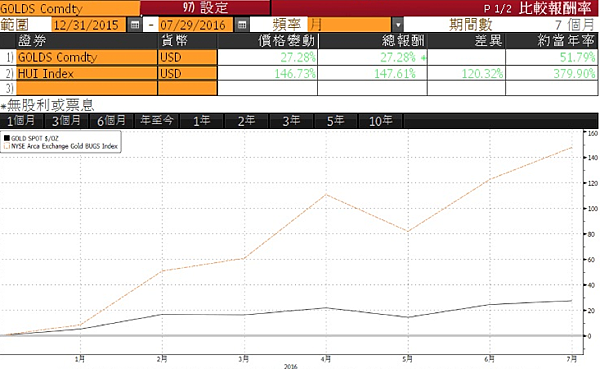Expand the frequency dropdown arrow
Image resolution: width=600 pixels, height=369 pixels.
coord(398,25)
